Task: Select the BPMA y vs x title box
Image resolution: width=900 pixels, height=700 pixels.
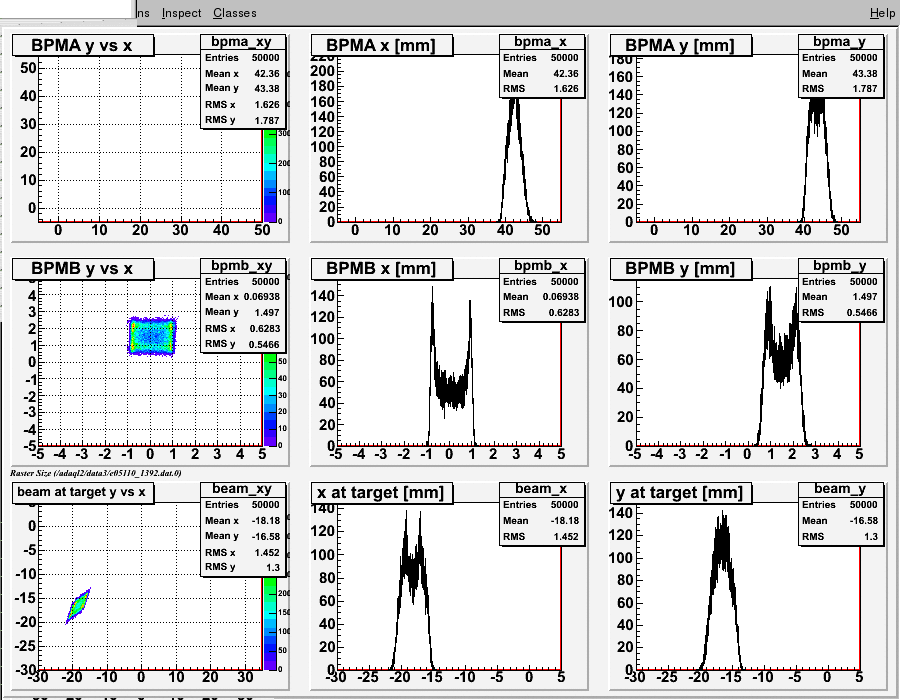Action: tap(83, 45)
